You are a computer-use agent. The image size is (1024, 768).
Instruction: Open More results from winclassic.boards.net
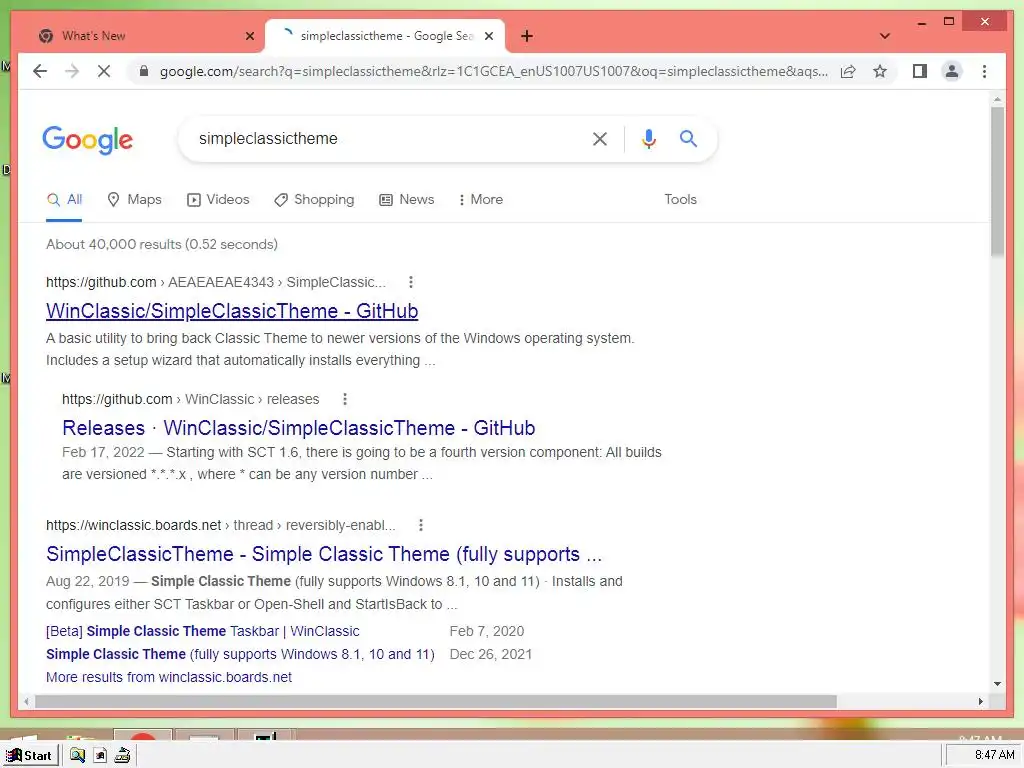click(x=168, y=677)
